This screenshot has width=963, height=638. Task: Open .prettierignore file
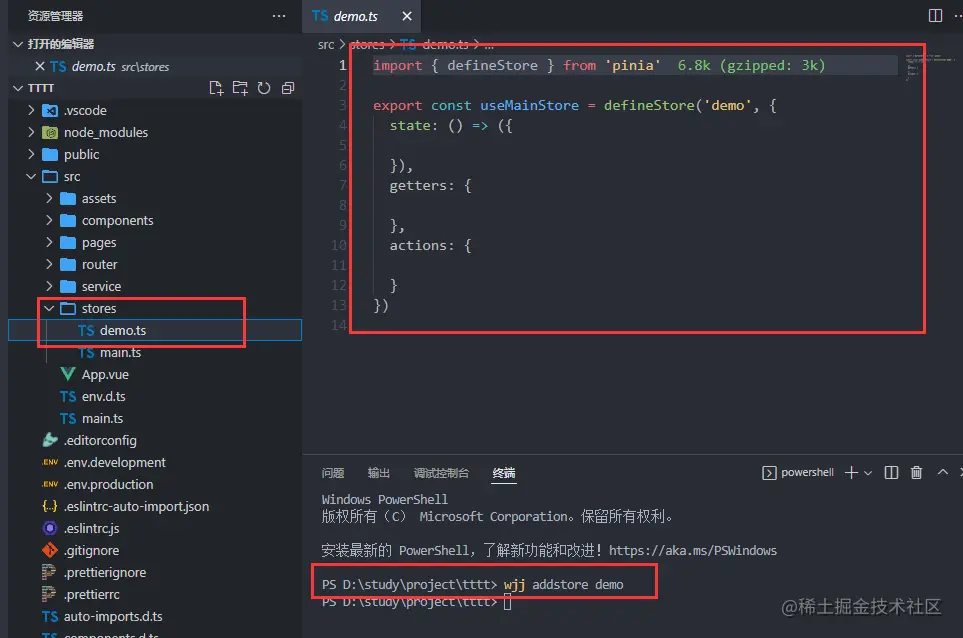(x=155, y=572)
